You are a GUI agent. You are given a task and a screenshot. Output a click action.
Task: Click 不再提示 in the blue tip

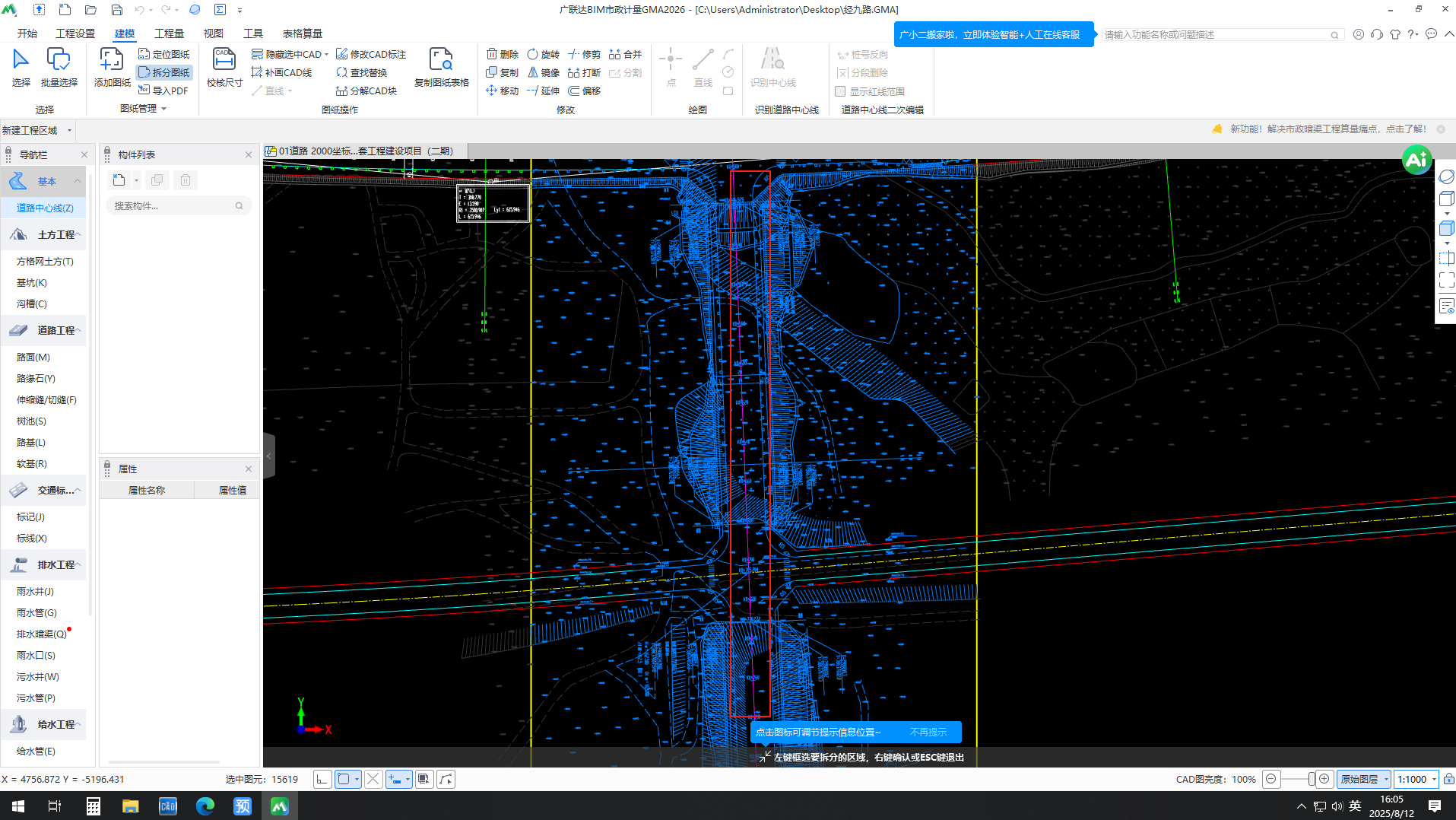pos(928,732)
